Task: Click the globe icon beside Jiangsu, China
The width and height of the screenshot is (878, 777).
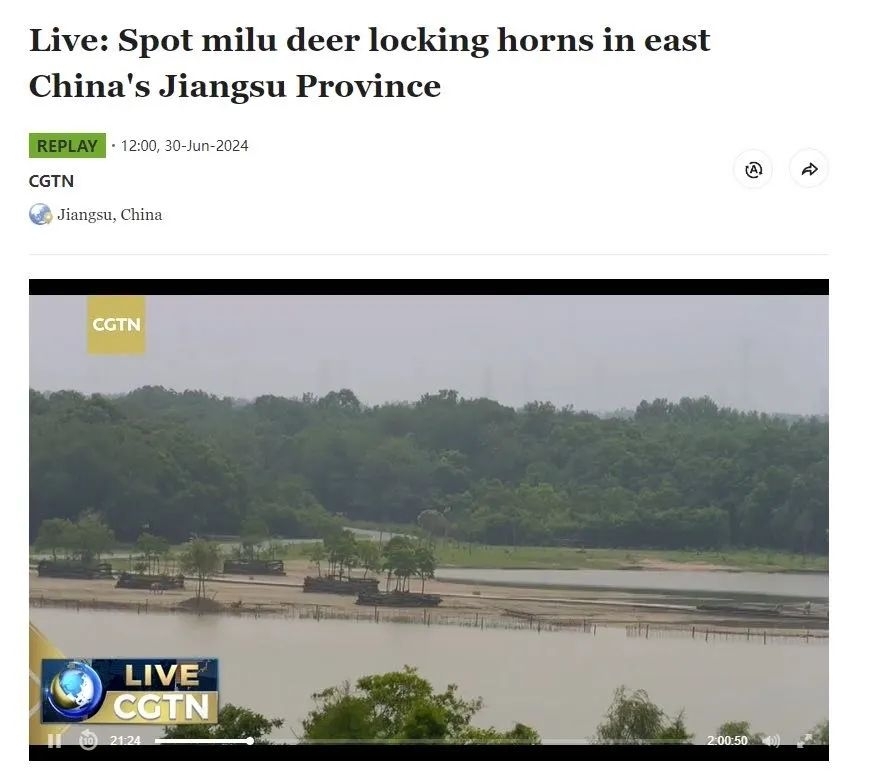Action: click(x=40, y=214)
